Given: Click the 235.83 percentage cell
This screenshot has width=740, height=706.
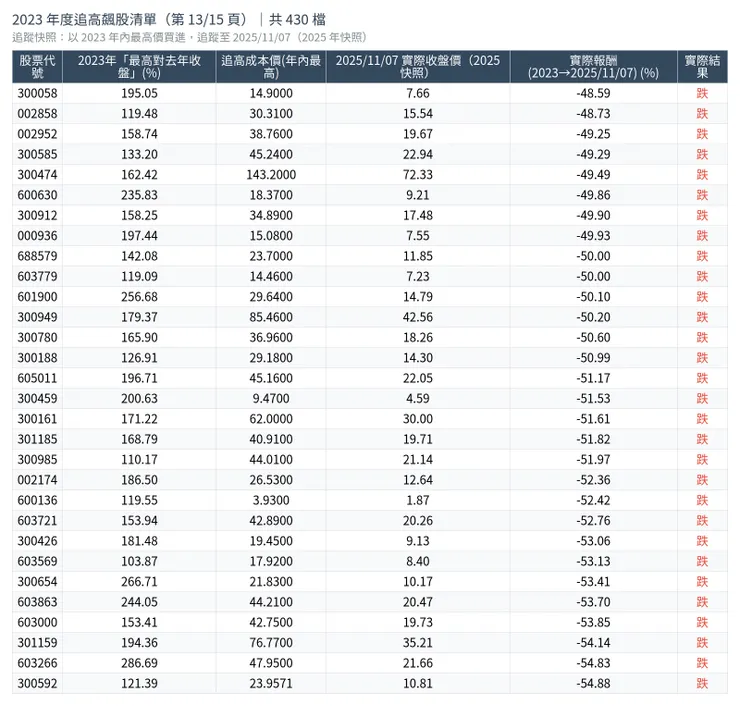Looking at the screenshot, I should click(x=139, y=195).
